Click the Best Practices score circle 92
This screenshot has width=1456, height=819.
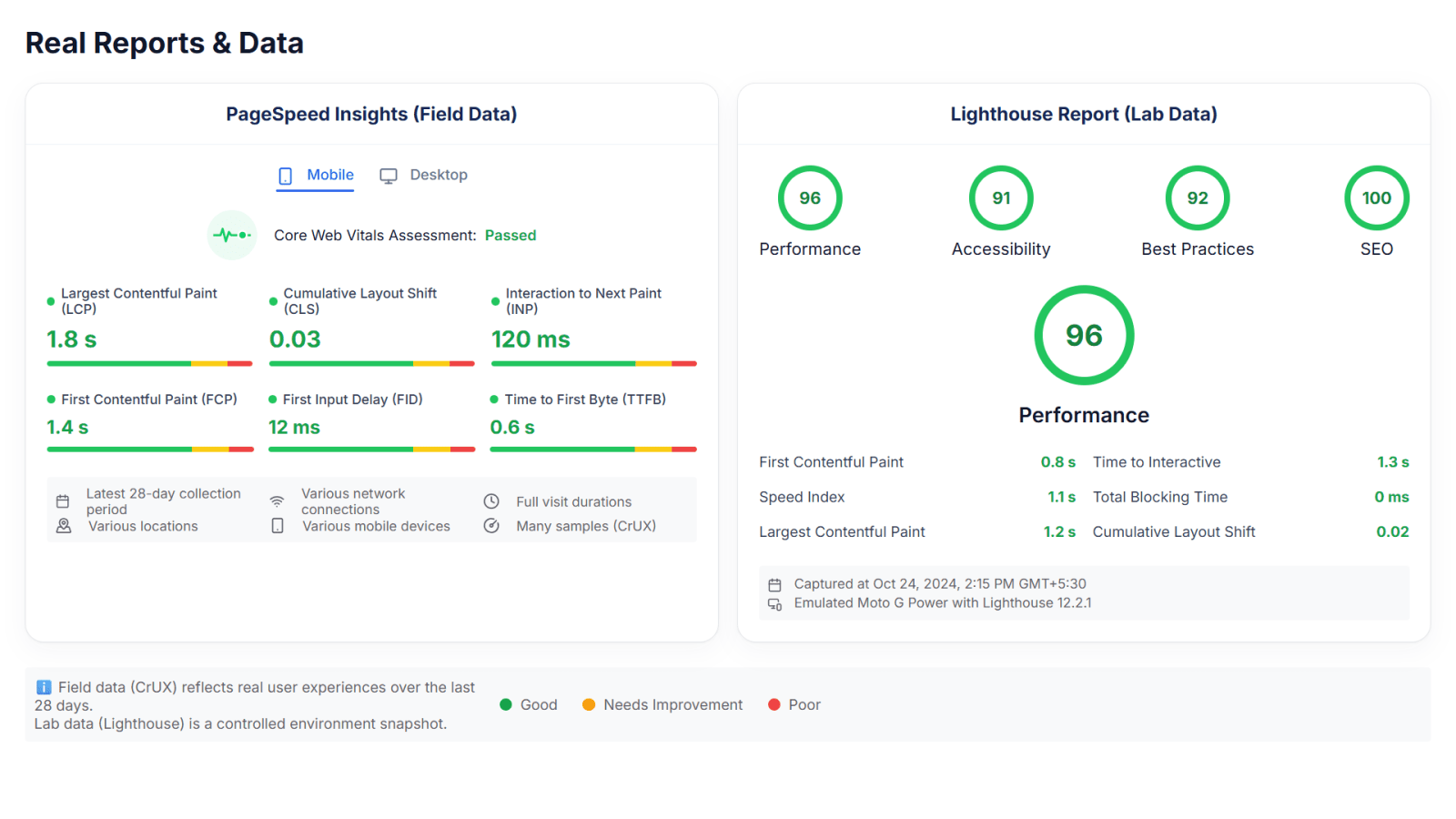click(x=1198, y=197)
